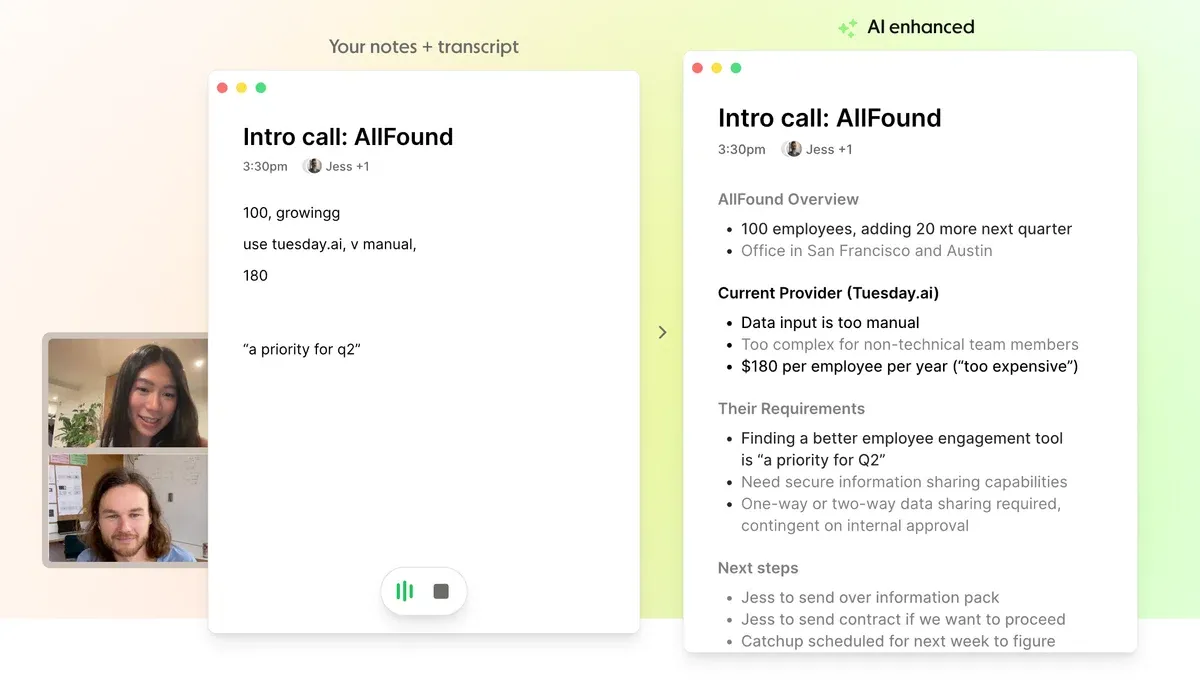Close the raw notes window with red button

[x=222, y=88]
